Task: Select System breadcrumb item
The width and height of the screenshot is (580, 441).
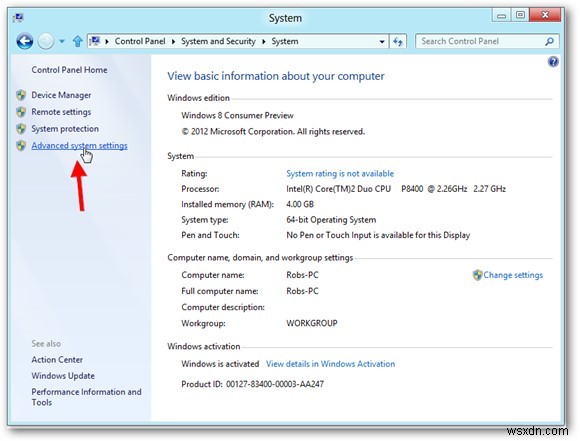Action: point(285,41)
